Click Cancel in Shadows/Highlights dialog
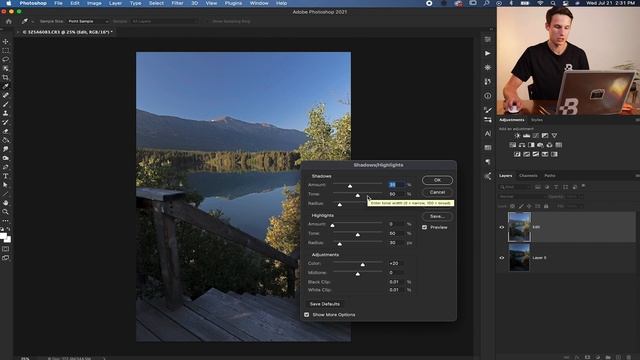 click(437, 192)
